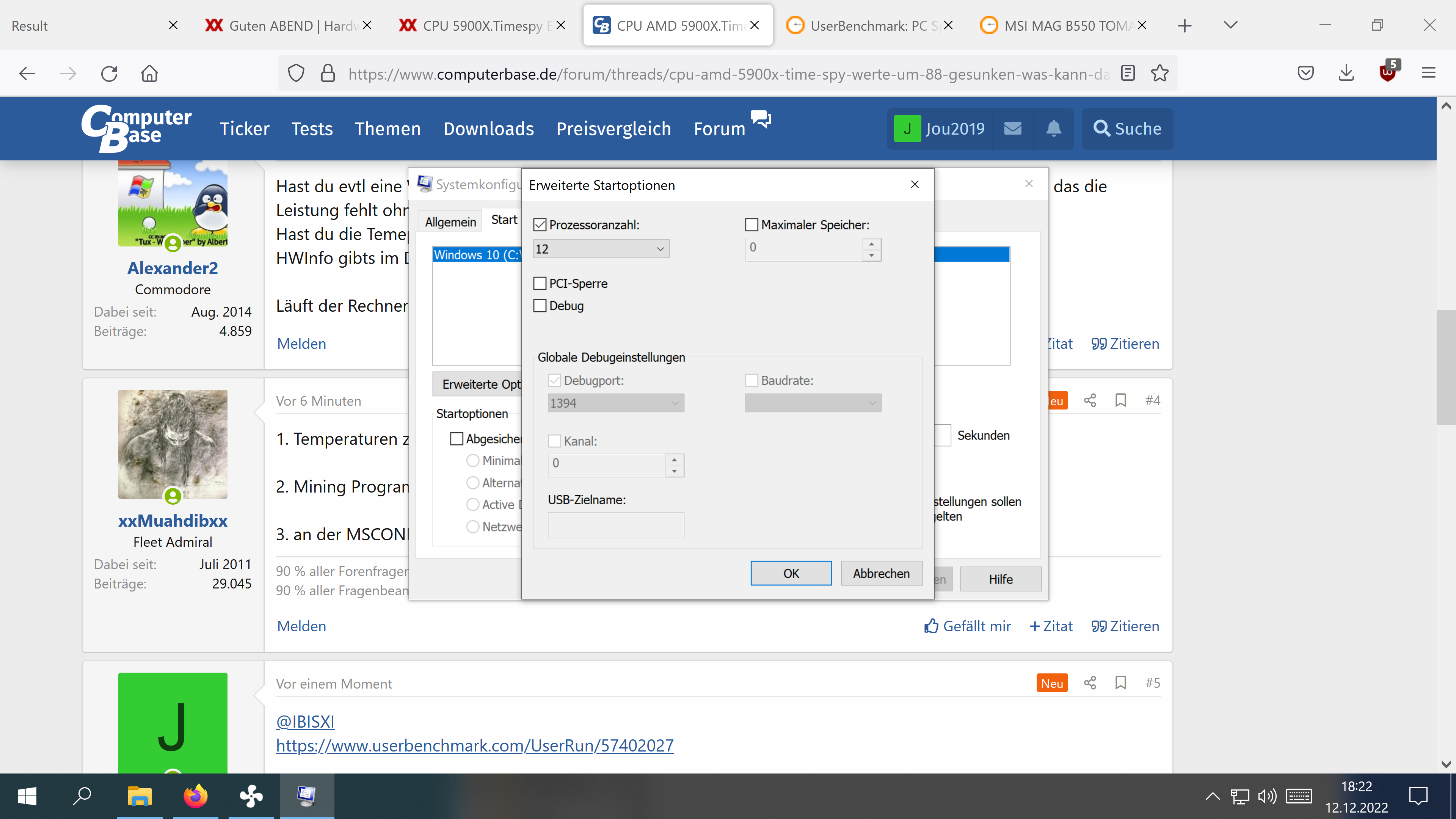Click the Firefox home icon
Screen dimensions: 1456x819
click(x=149, y=74)
